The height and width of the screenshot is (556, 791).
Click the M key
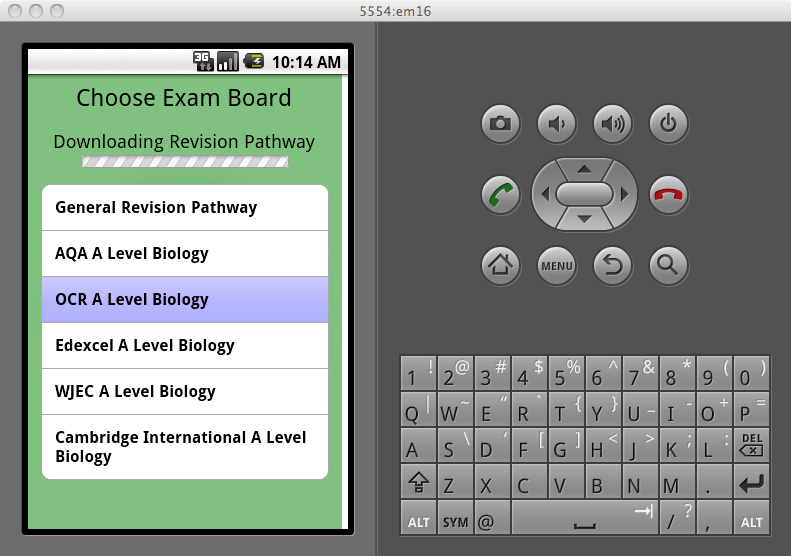pos(677,483)
